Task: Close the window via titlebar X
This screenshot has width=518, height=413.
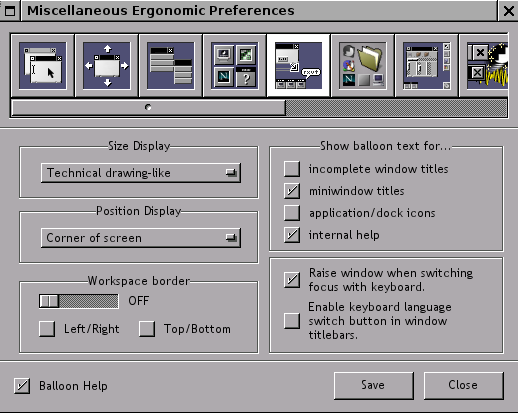Action: pyautogui.click(x=509, y=11)
